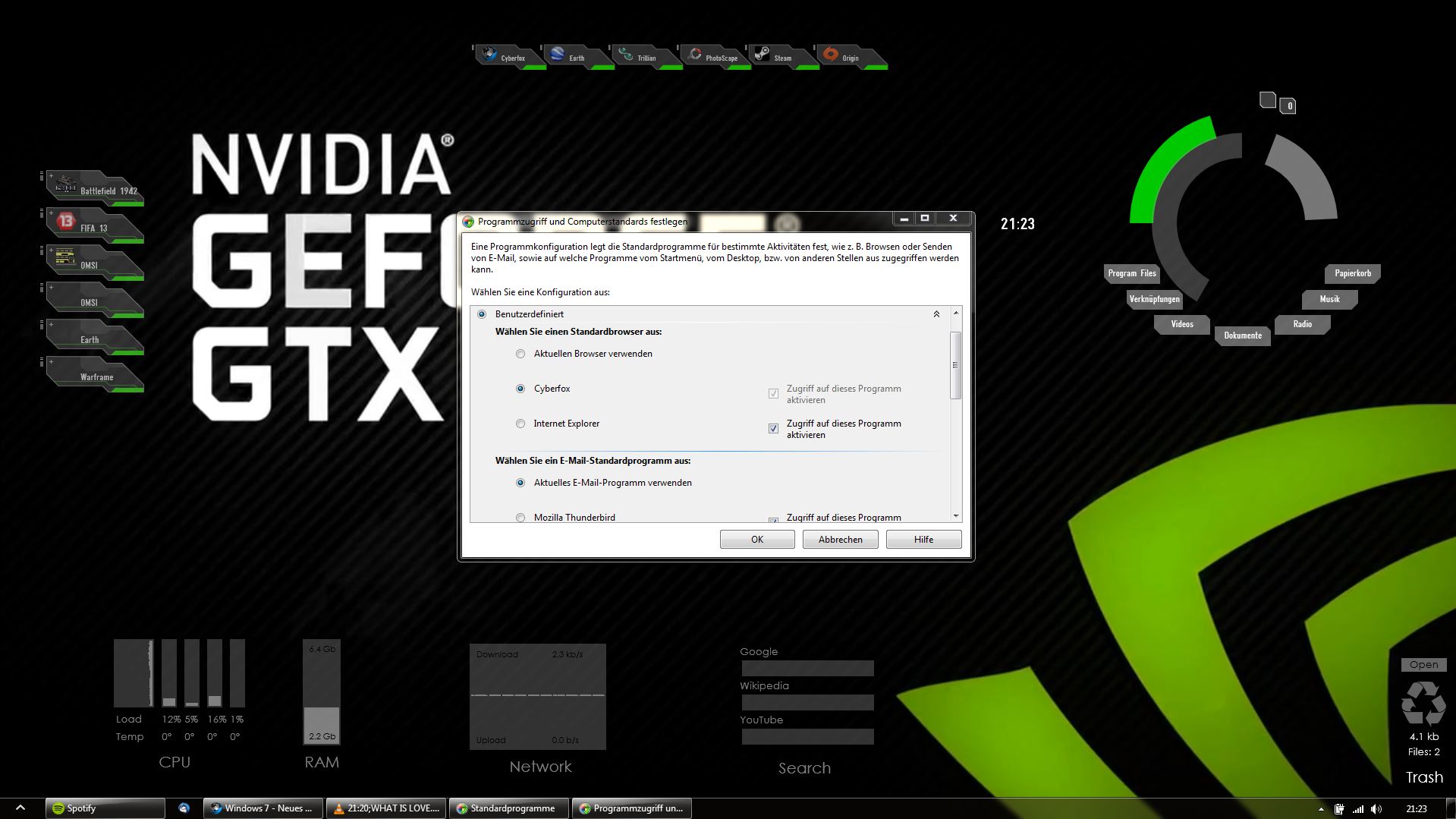This screenshot has height=819, width=1456.
Task: Open PhotoScape from the top dock
Action: pyautogui.click(x=714, y=56)
